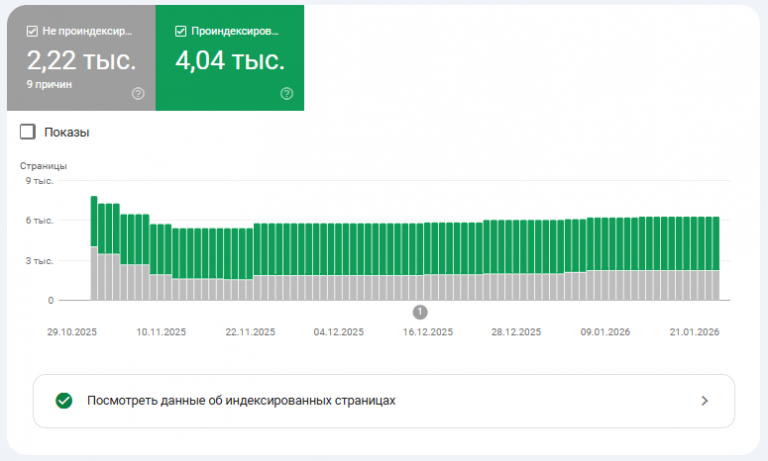The width and height of the screenshot is (768, 461).
Task: Click the 22.11.2025 date label
Action: pos(250,332)
